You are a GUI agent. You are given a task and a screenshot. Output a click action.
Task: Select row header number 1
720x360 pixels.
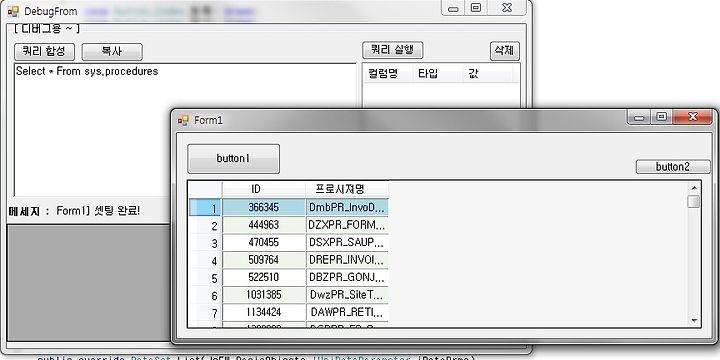[x=205, y=208]
